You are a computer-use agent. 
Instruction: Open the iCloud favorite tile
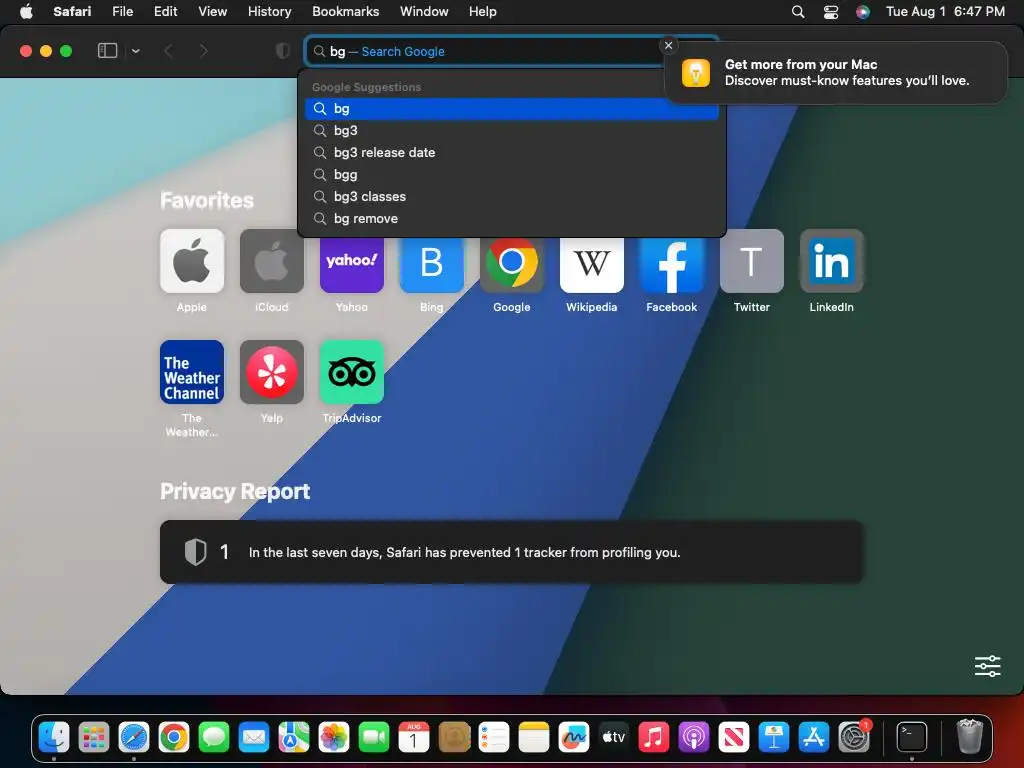click(272, 261)
